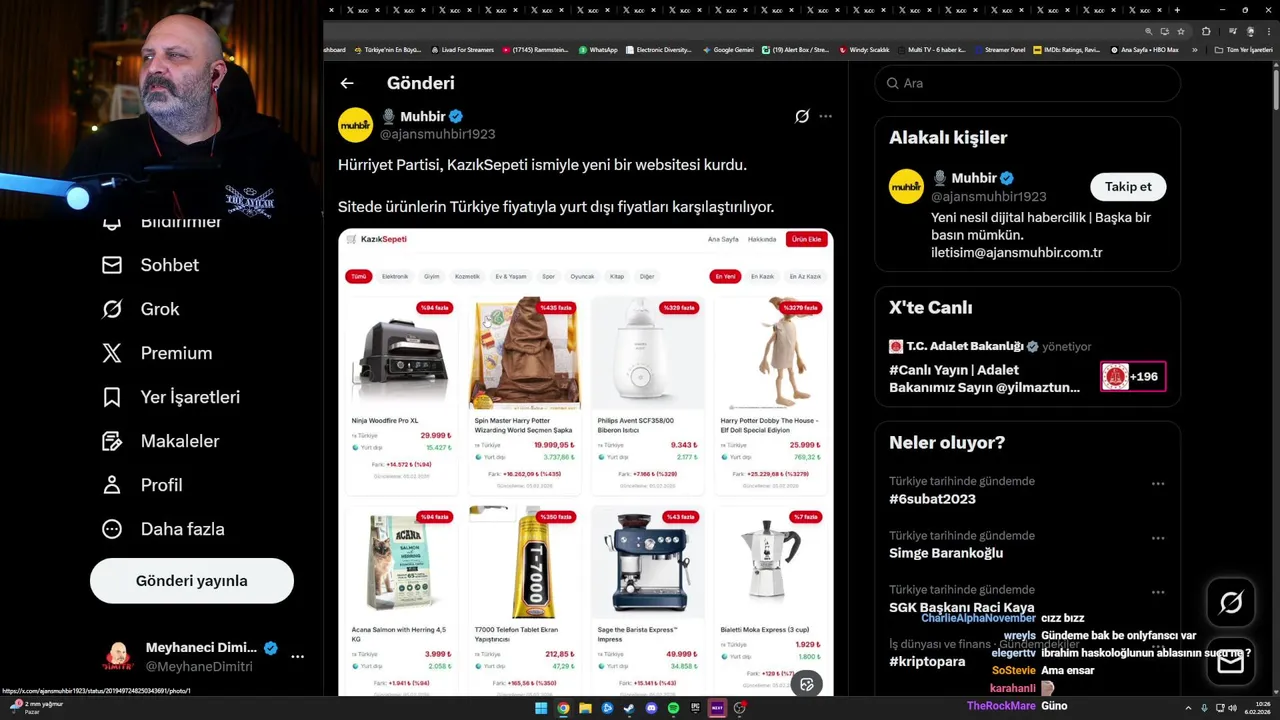Open Epic Games Launcher from the taskbar
The width and height of the screenshot is (1280, 720).
tap(695, 708)
